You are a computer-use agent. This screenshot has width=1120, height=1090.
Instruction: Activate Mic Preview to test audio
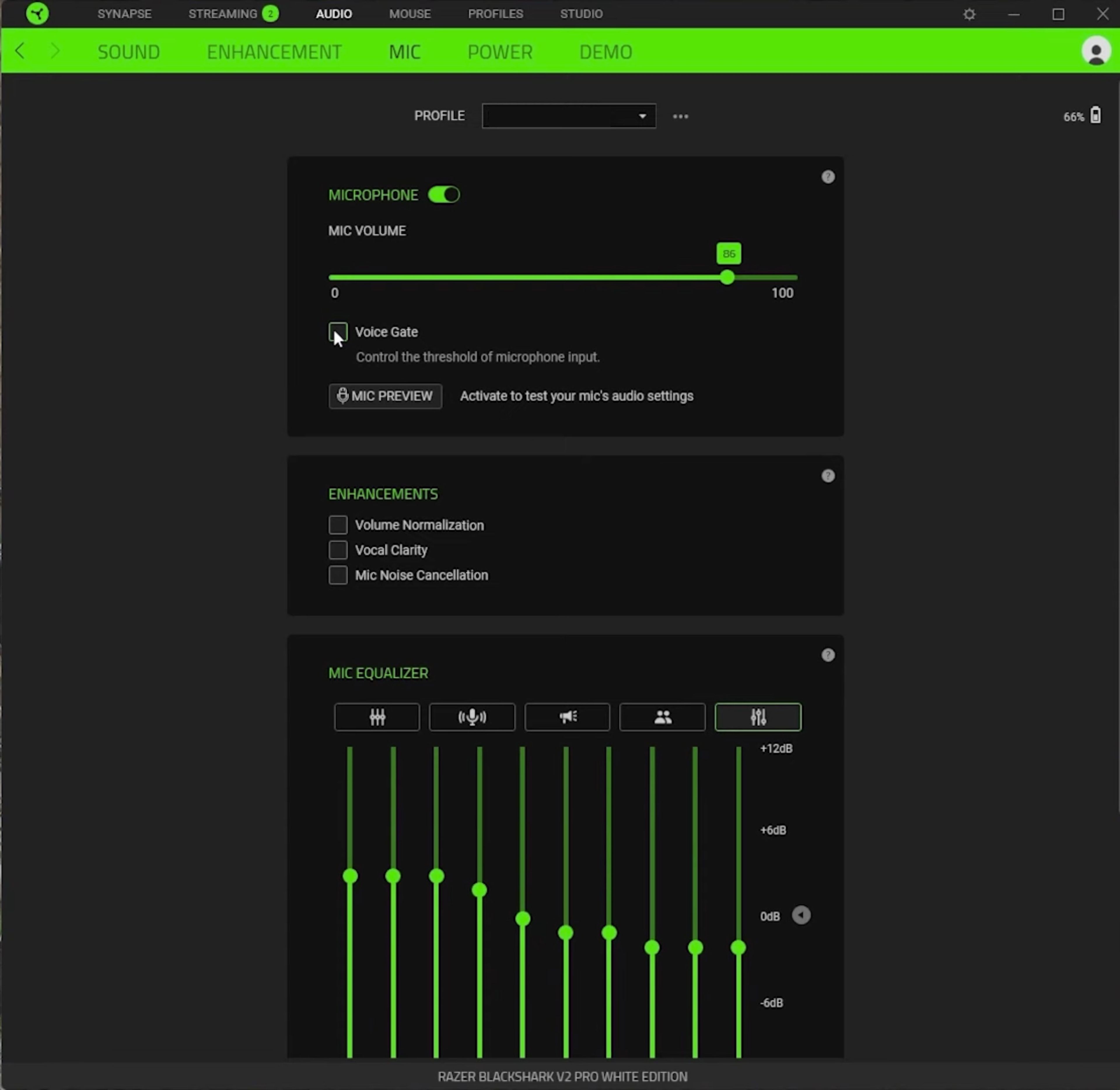click(x=385, y=396)
